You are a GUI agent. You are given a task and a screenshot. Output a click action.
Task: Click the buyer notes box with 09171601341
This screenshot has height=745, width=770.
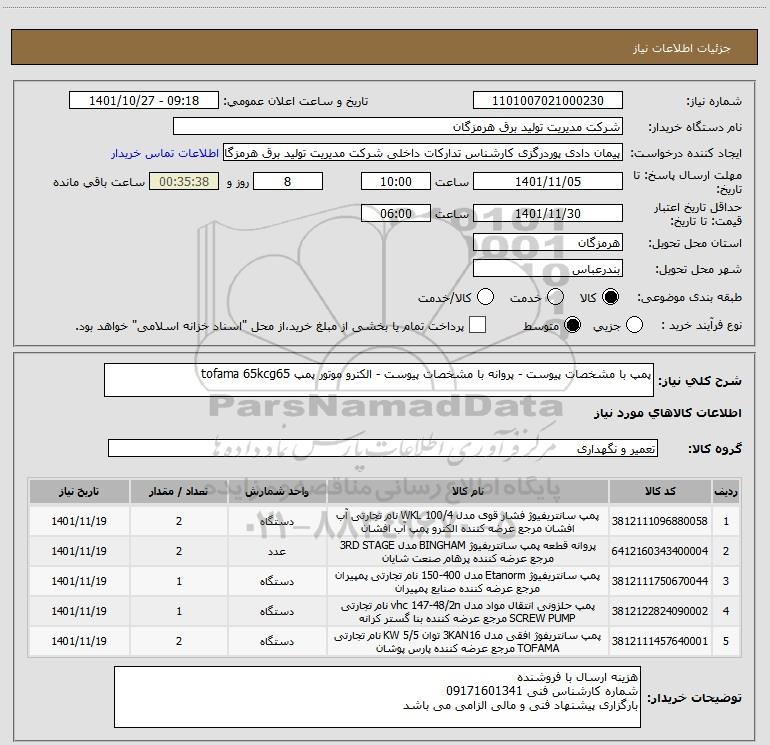pyautogui.click(x=377, y=697)
